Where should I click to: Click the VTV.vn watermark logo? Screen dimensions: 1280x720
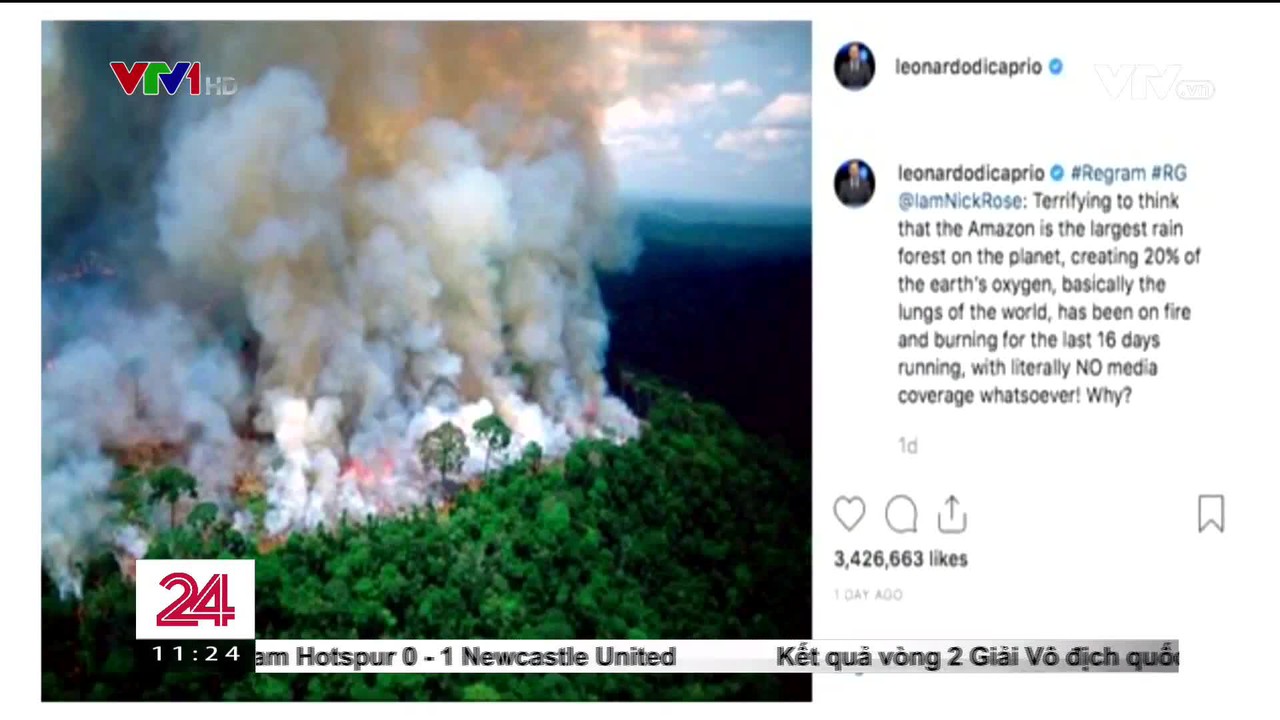click(1154, 82)
